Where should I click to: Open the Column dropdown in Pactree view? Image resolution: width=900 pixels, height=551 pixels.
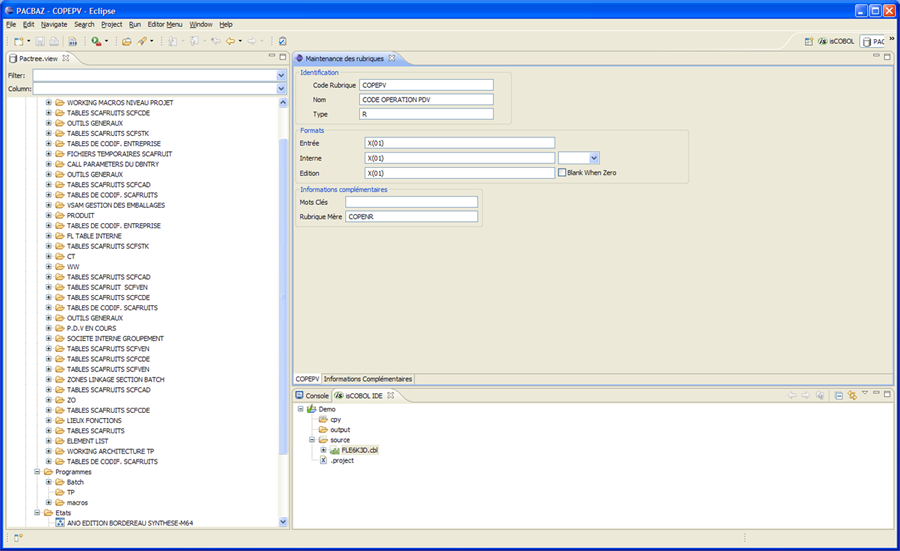pyautogui.click(x=282, y=89)
